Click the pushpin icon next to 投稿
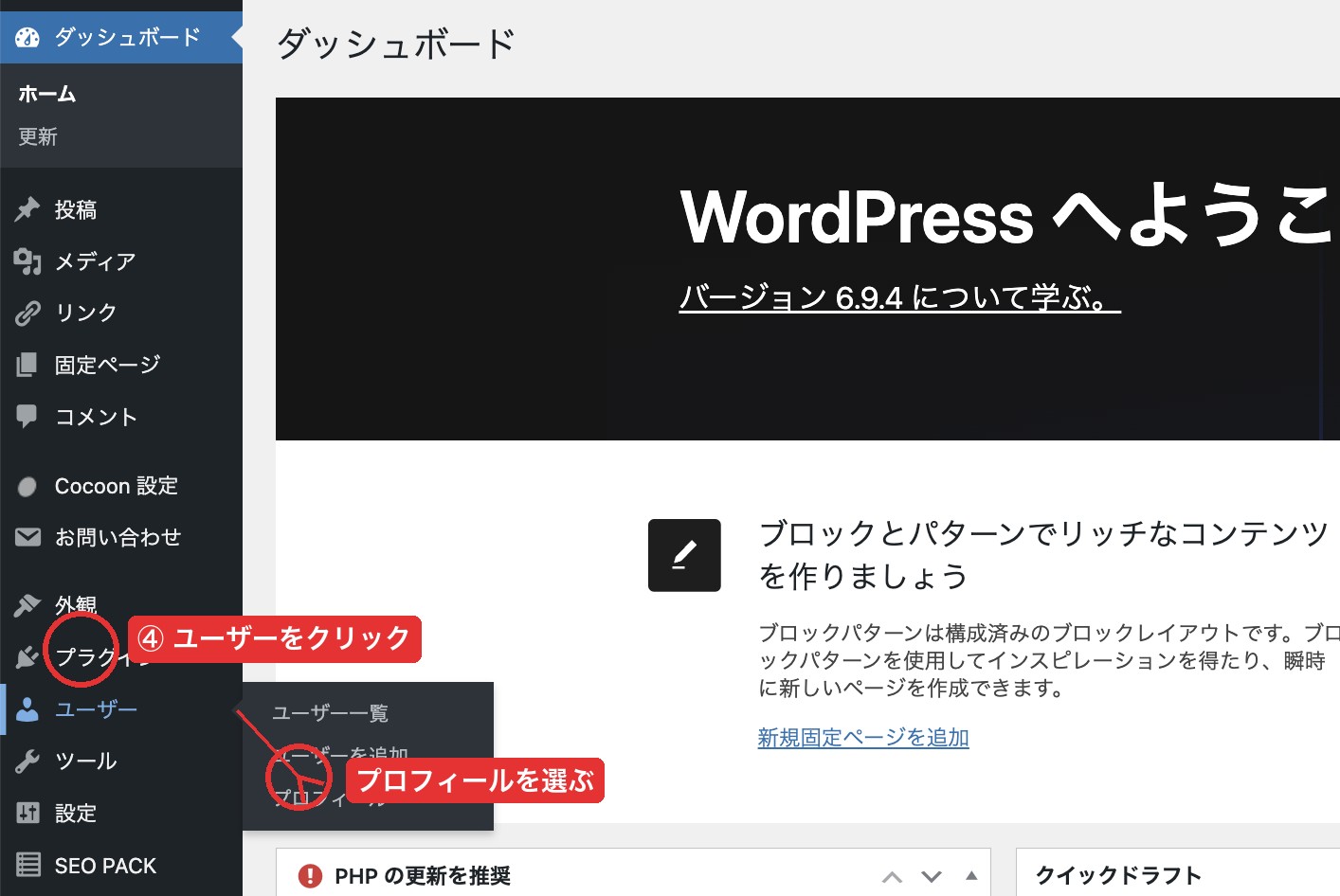This screenshot has width=1340, height=896. pyautogui.click(x=27, y=209)
